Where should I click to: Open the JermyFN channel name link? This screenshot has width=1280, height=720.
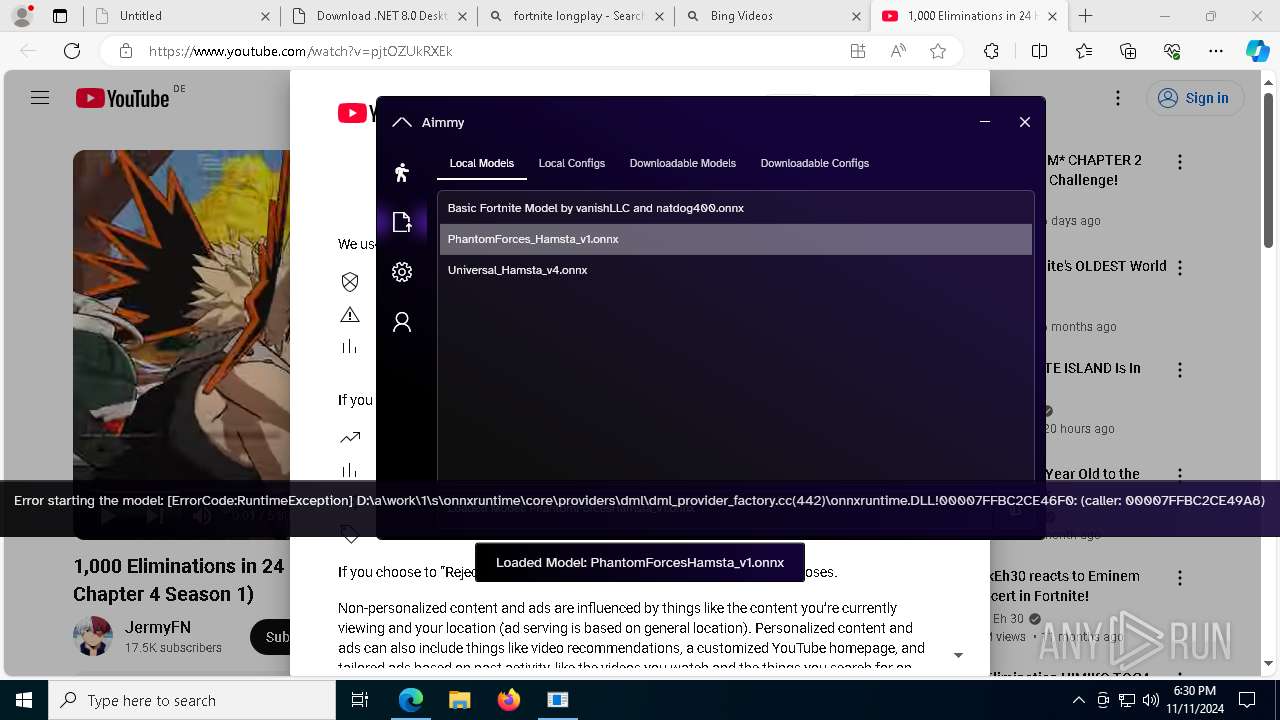coord(158,628)
